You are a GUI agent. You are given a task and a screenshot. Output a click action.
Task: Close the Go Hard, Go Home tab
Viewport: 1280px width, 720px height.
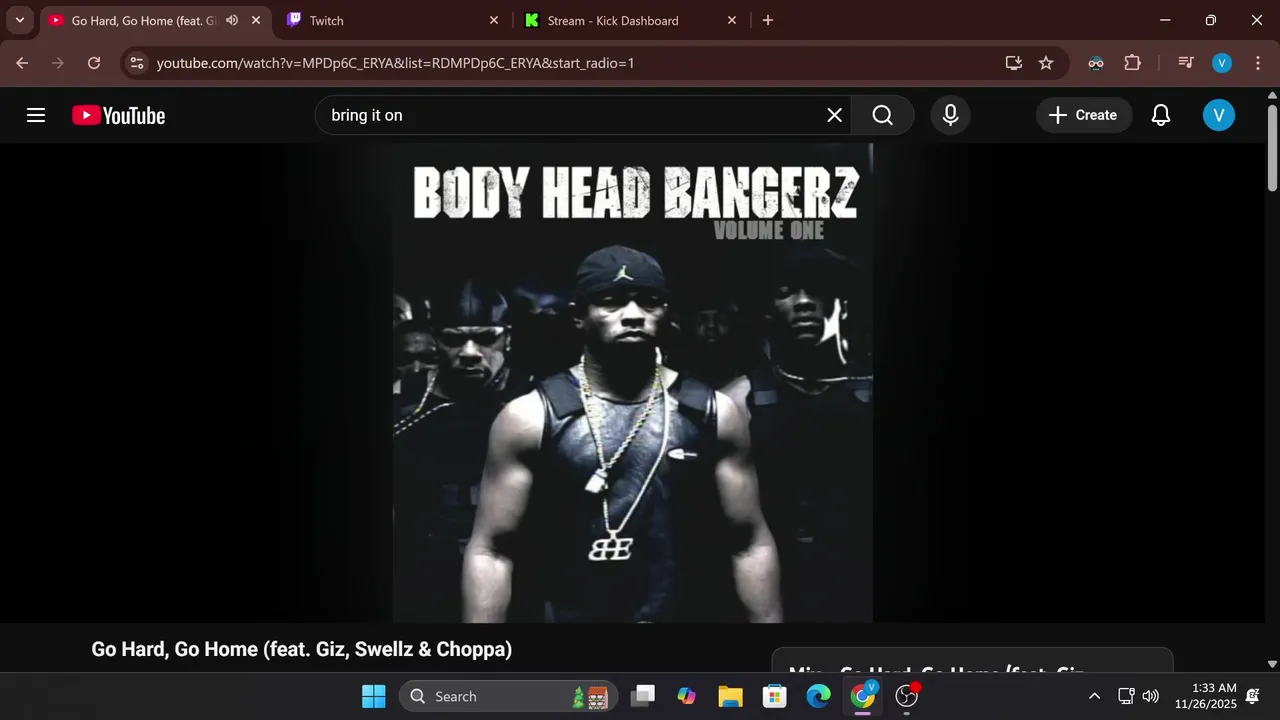pos(256,20)
